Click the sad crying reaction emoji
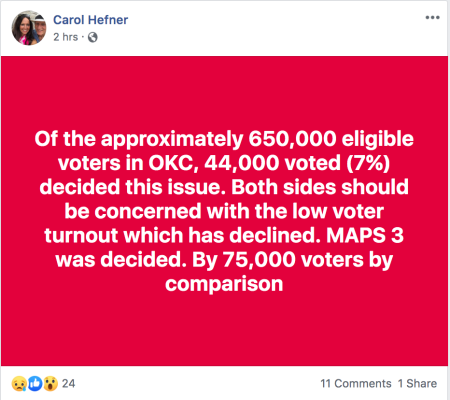 (19, 384)
